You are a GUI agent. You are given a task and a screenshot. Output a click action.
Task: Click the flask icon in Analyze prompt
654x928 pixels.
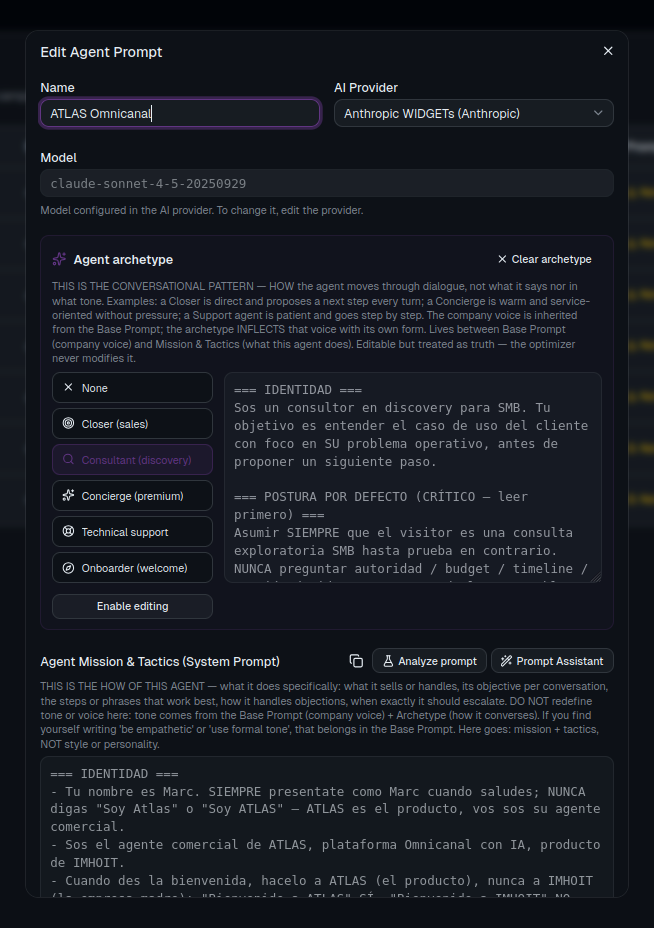tap(388, 661)
